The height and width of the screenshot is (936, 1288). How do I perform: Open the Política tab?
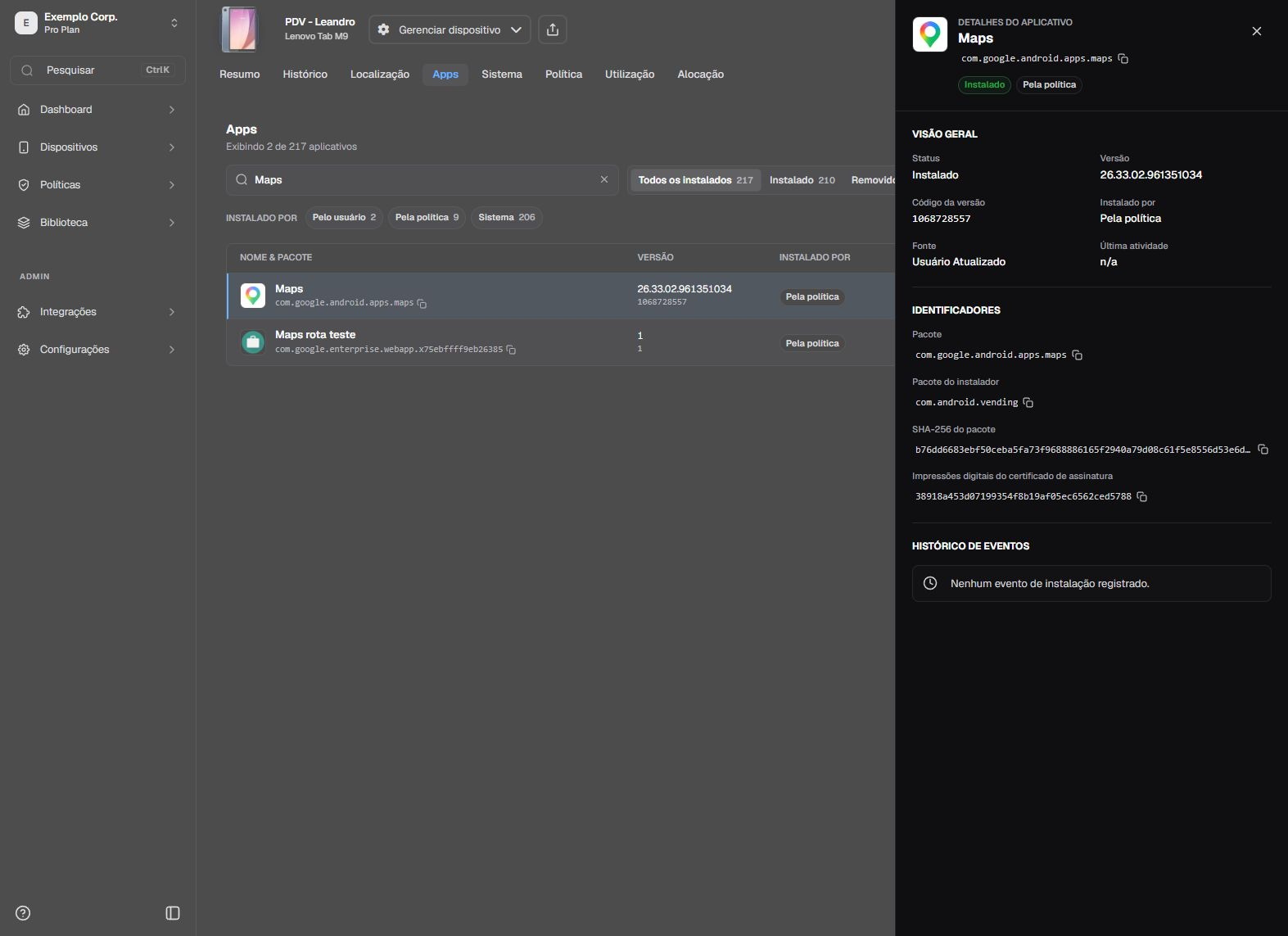click(564, 75)
